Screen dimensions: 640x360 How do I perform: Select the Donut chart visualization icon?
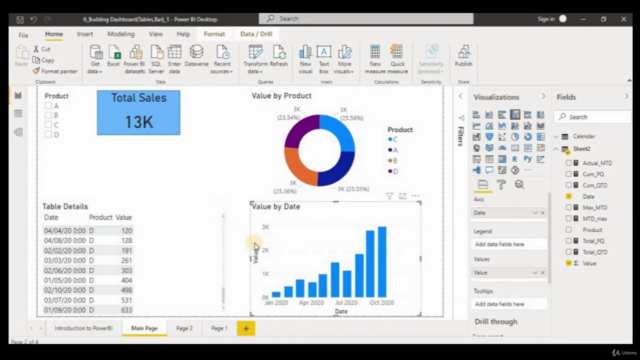527,137
